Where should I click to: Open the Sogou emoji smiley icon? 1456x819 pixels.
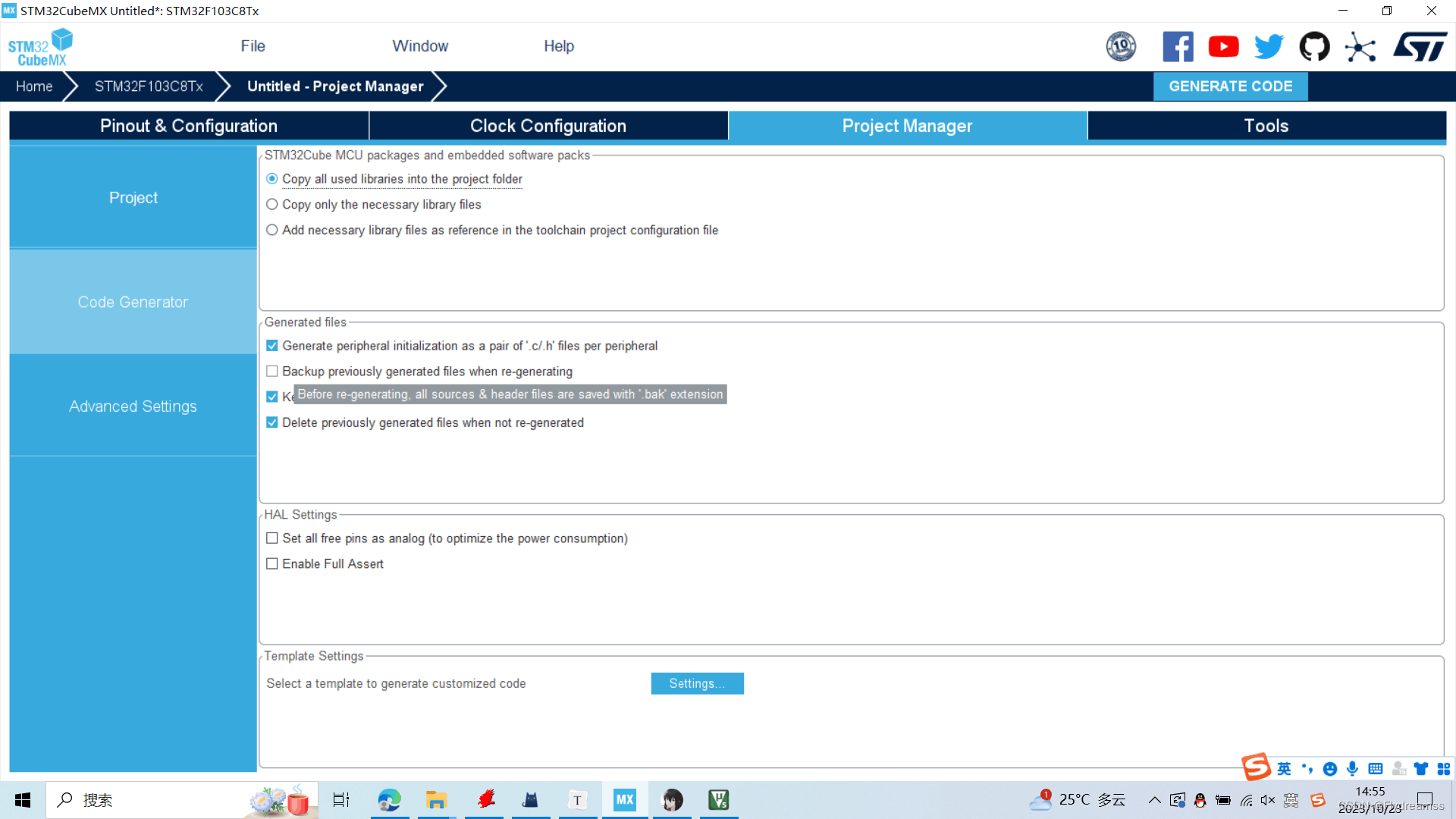tap(1329, 768)
